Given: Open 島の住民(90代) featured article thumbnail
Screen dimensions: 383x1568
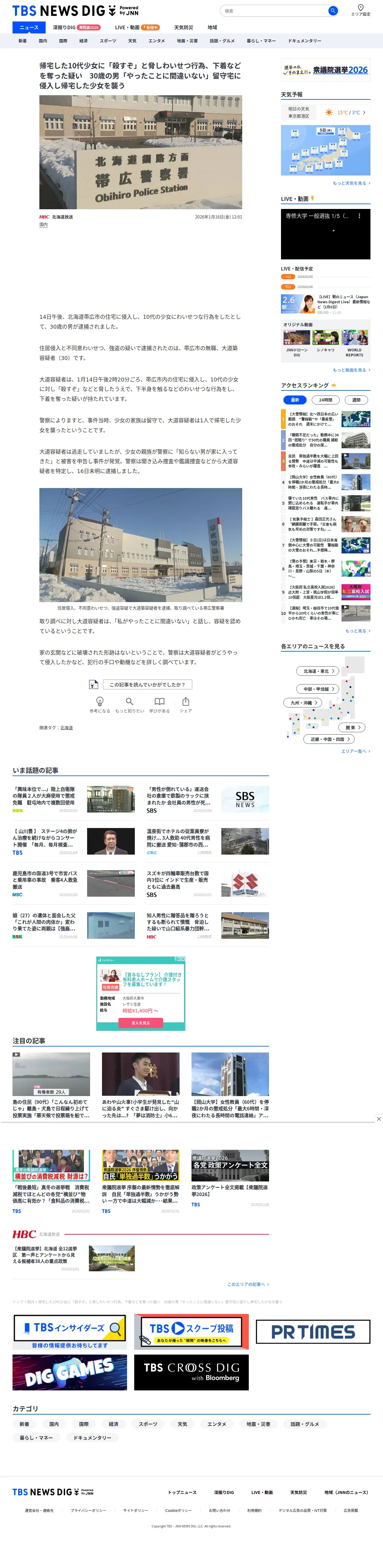Looking at the screenshot, I should pos(51,1074).
